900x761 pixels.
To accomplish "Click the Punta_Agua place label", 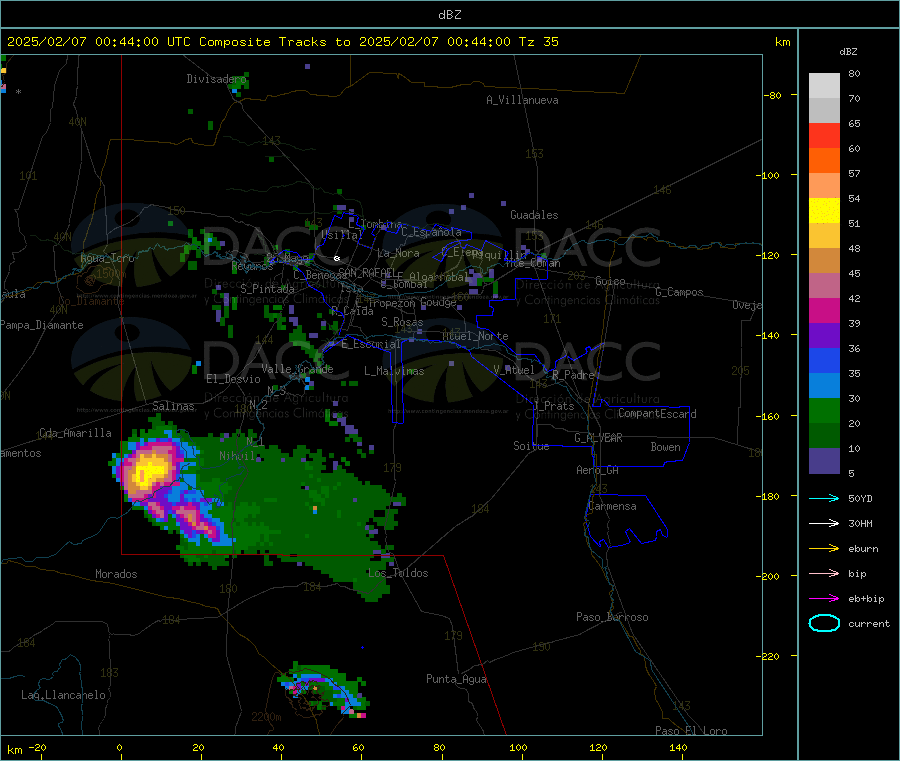I will [456, 680].
